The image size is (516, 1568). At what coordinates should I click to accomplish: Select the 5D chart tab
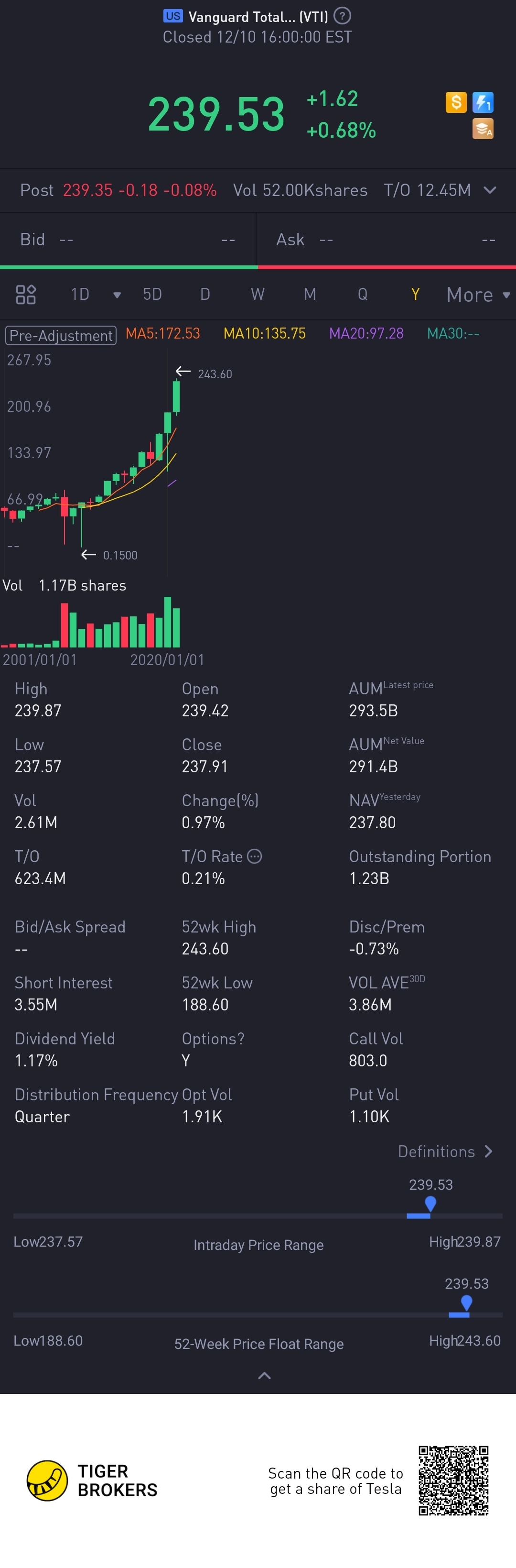tap(152, 295)
